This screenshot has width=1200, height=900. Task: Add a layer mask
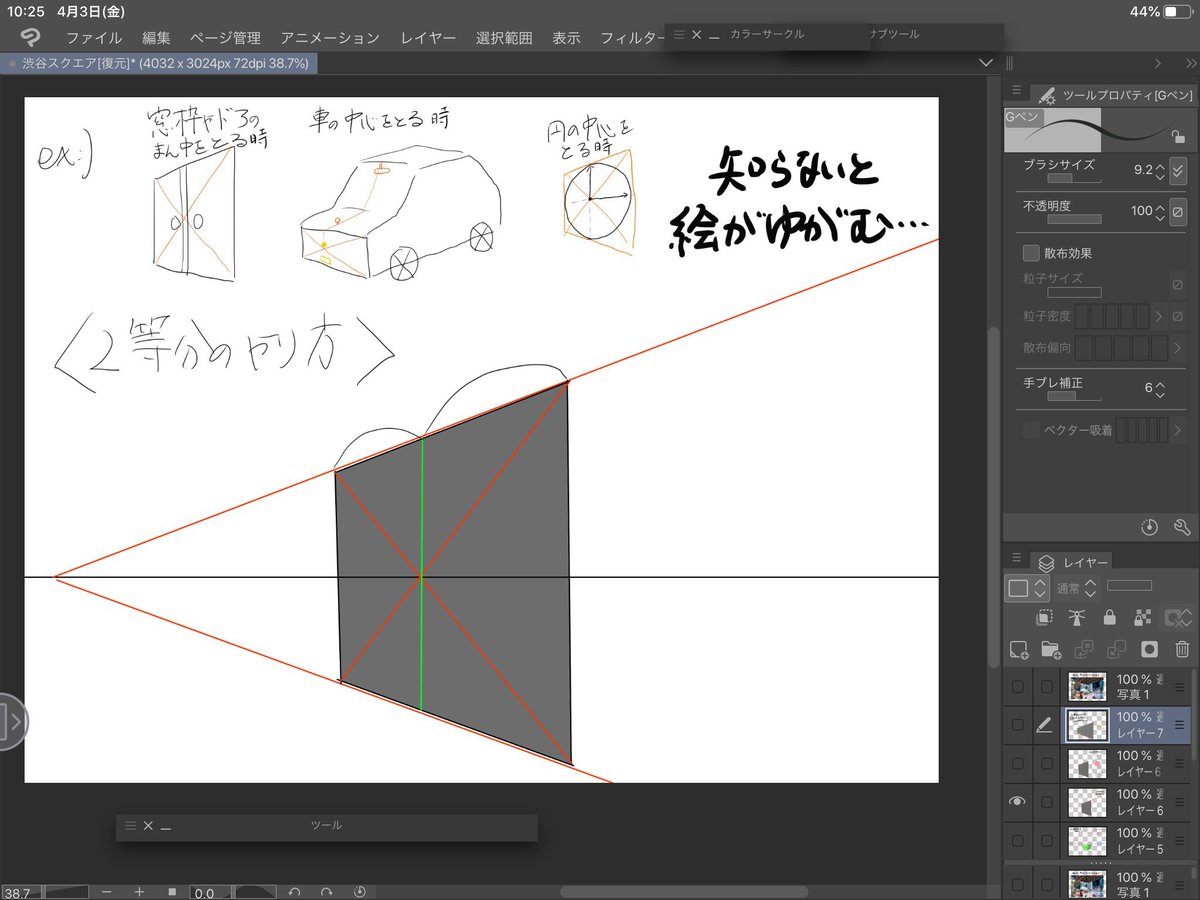pos(1149,648)
